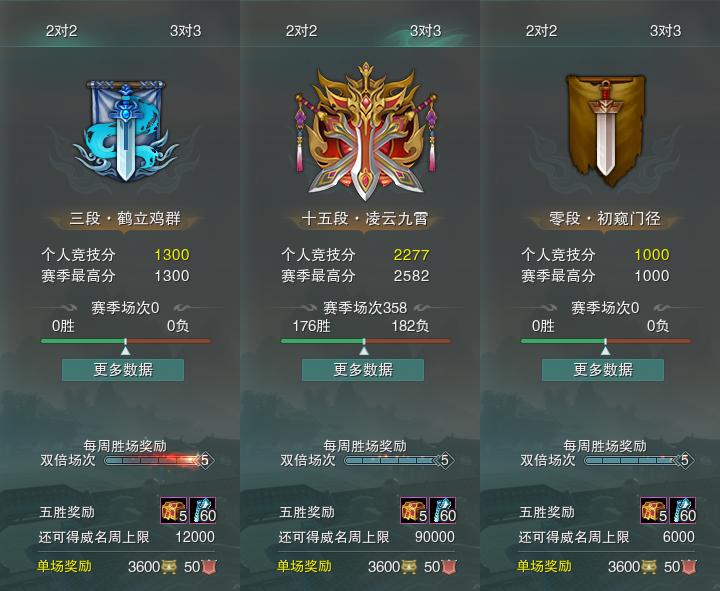This screenshot has width=720, height=591.
Task: Click treasure chest reward in middle panel
Action: tap(414, 510)
